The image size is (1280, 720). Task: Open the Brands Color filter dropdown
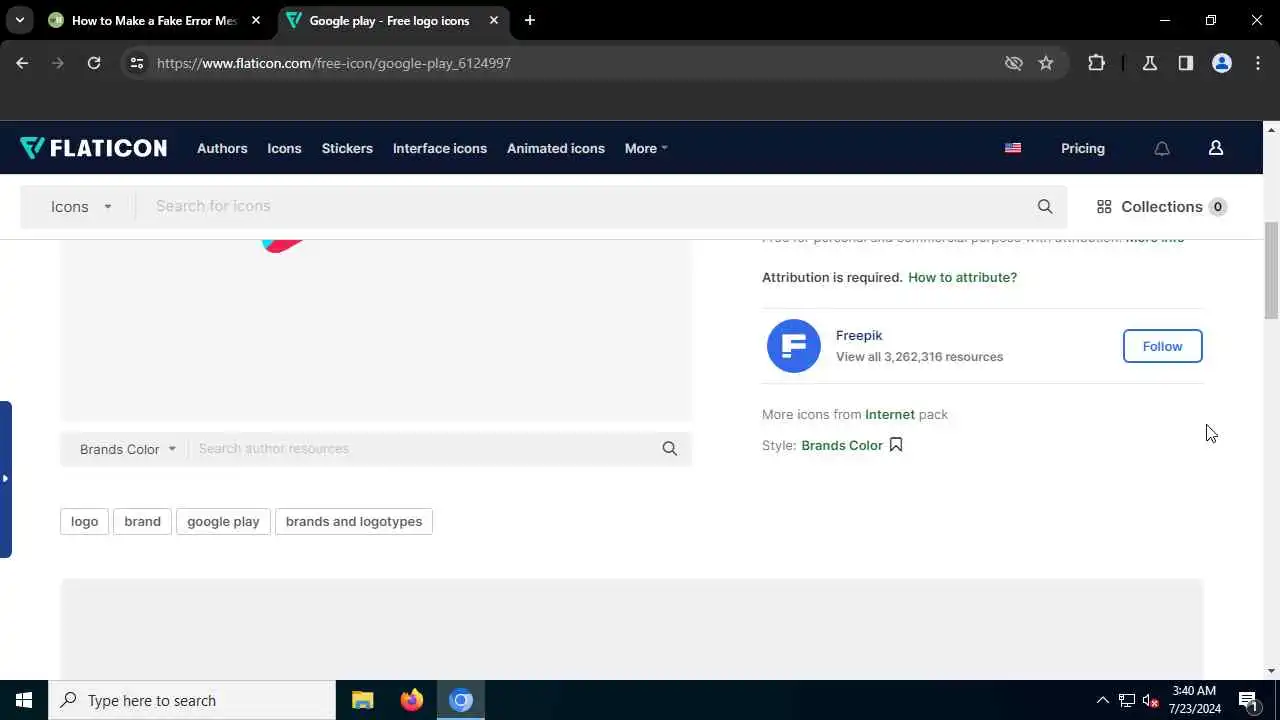coord(128,449)
